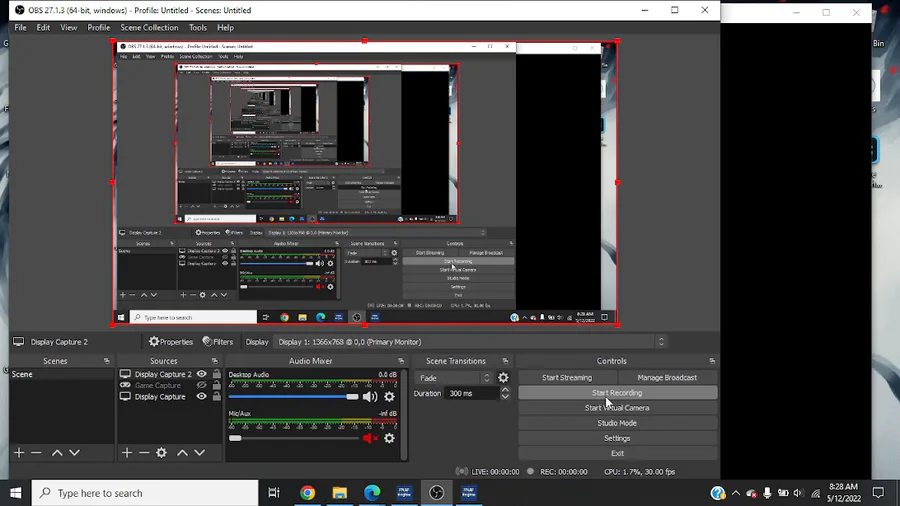Open Microsoft Edge from taskbar
This screenshot has width=900, height=506.
[x=372, y=493]
